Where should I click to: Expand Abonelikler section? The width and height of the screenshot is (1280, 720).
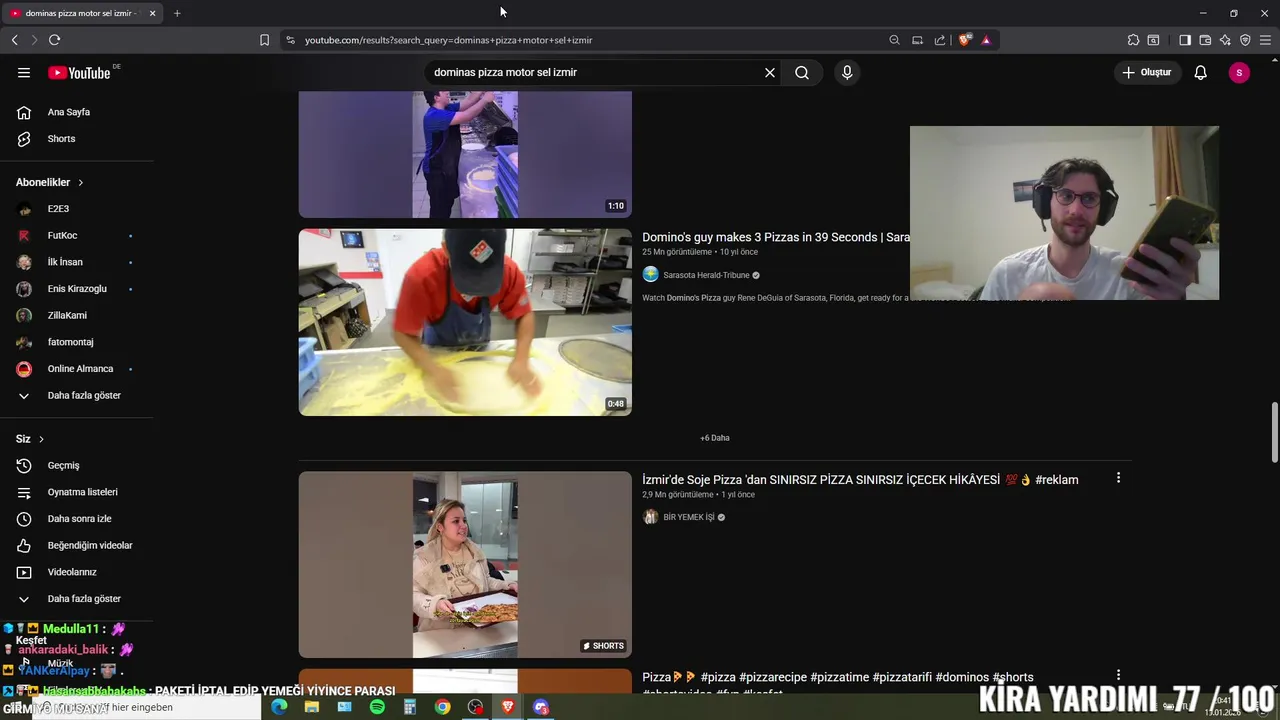pos(50,182)
